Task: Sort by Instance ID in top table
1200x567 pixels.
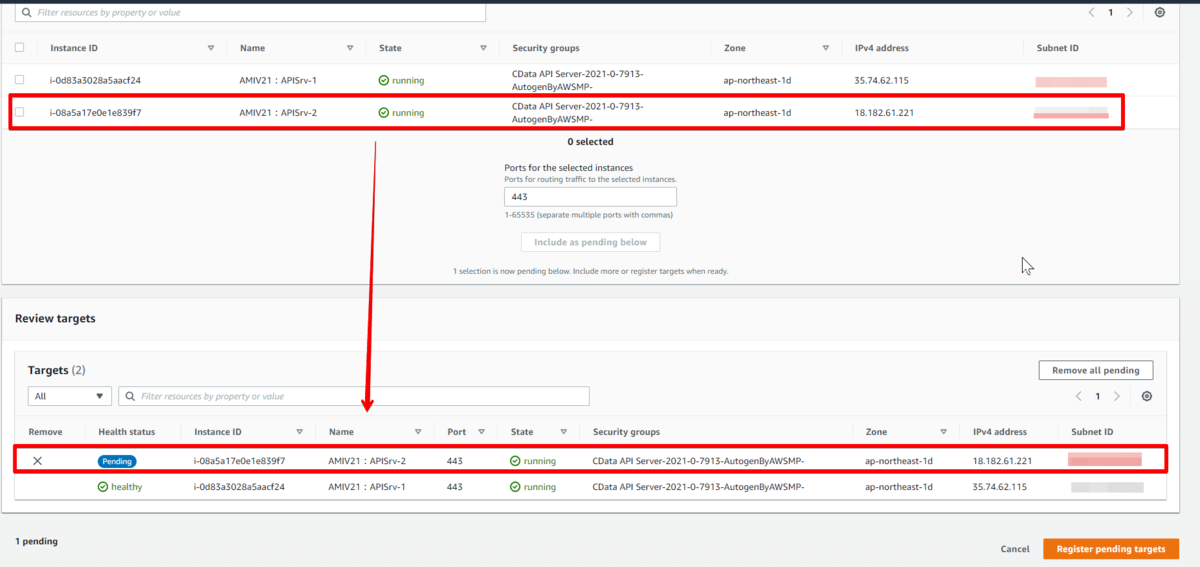Action: point(211,48)
